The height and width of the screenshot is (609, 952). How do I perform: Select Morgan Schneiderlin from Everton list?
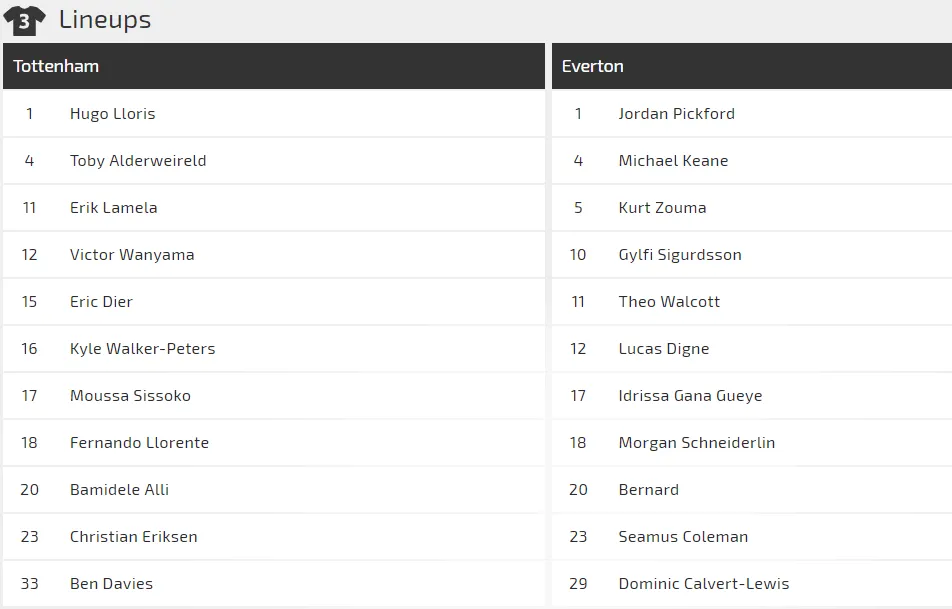[x=697, y=443]
